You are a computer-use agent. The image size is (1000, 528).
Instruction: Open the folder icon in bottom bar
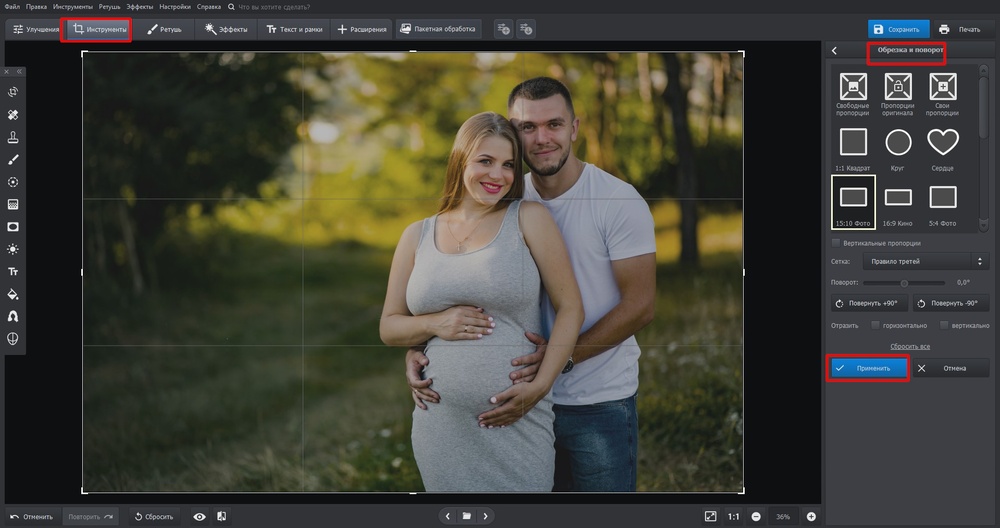466,516
